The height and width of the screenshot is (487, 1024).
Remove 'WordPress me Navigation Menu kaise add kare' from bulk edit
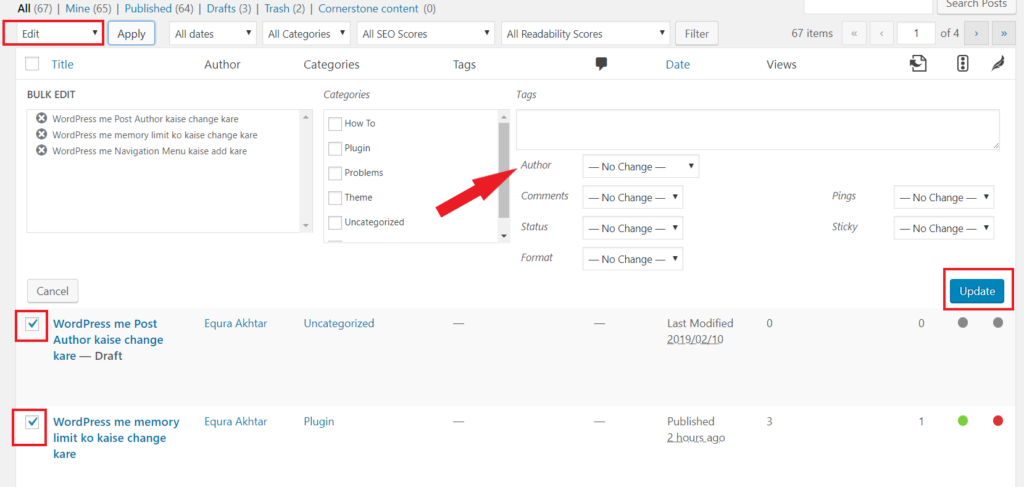41,150
